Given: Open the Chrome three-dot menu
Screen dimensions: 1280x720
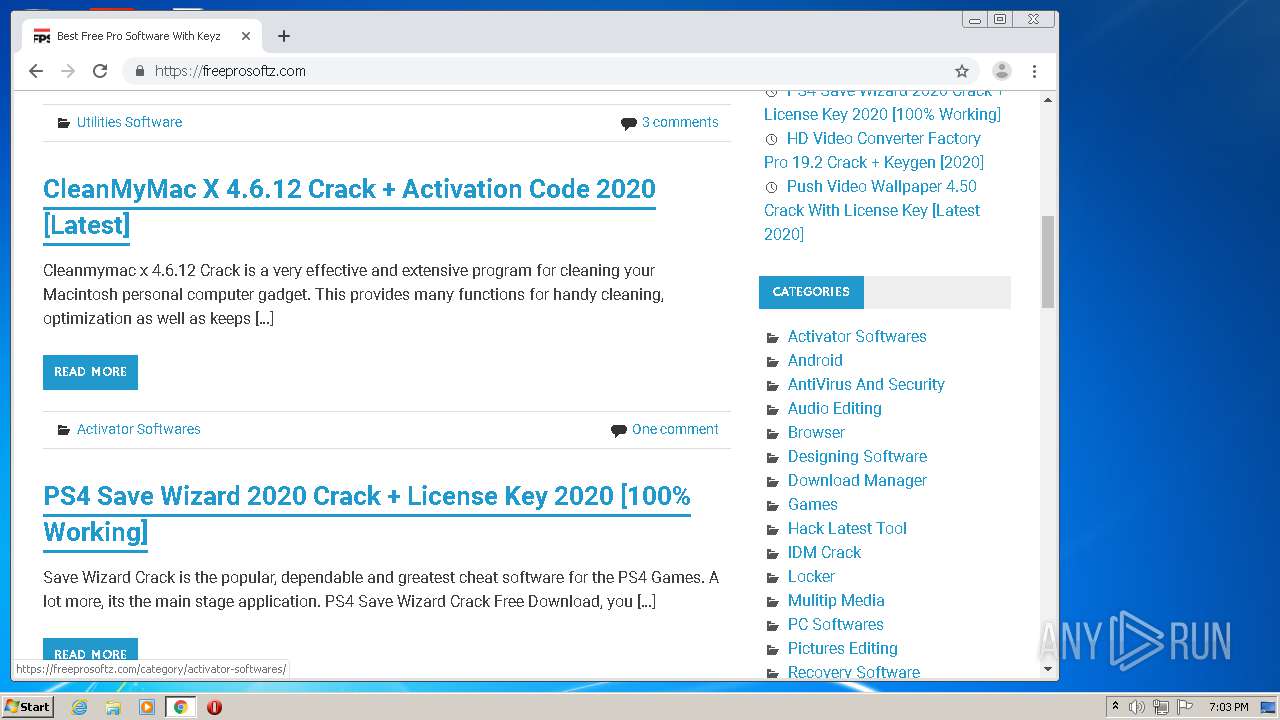Looking at the screenshot, I should [1035, 71].
